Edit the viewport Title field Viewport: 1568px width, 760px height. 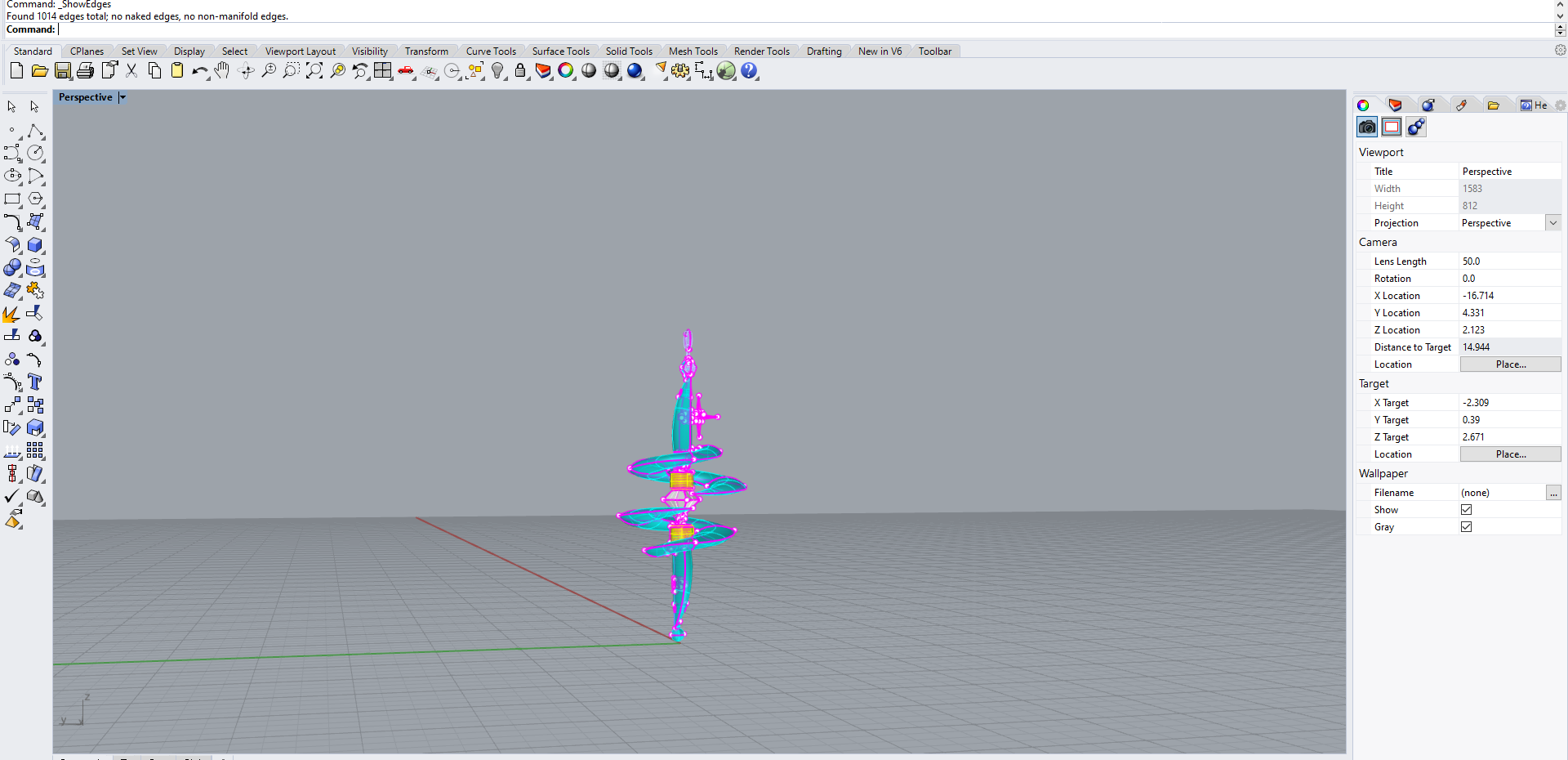pos(1510,172)
